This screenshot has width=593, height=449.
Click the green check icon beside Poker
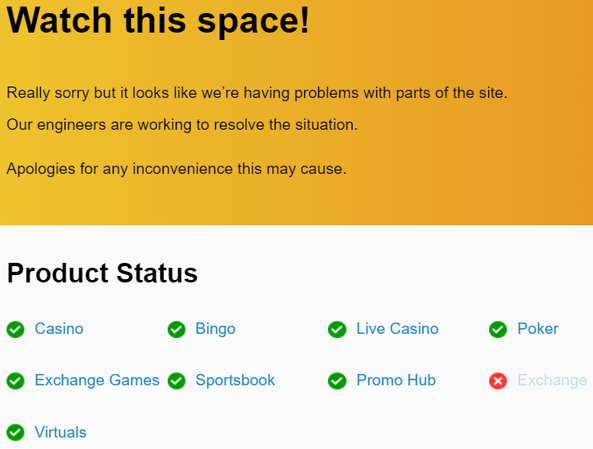coord(498,329)
